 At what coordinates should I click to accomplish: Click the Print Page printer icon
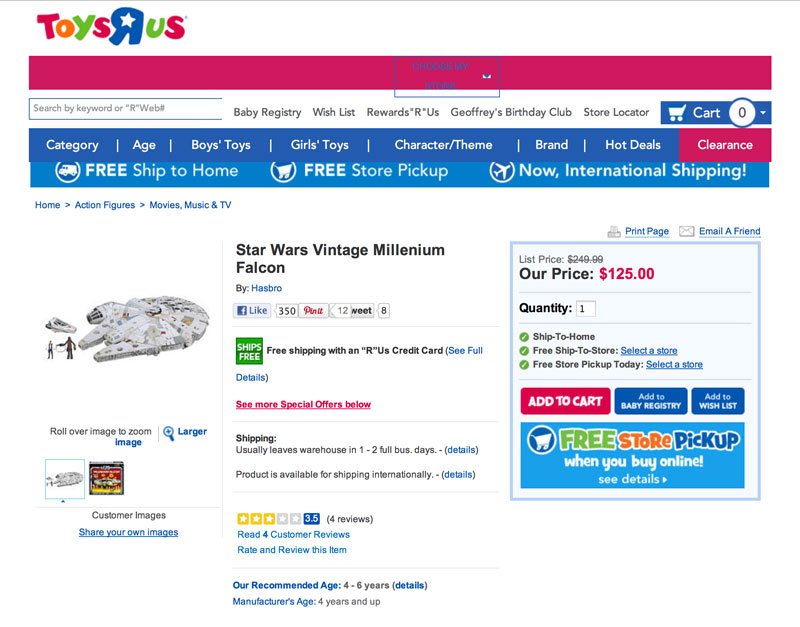click(x=614, y=231)
